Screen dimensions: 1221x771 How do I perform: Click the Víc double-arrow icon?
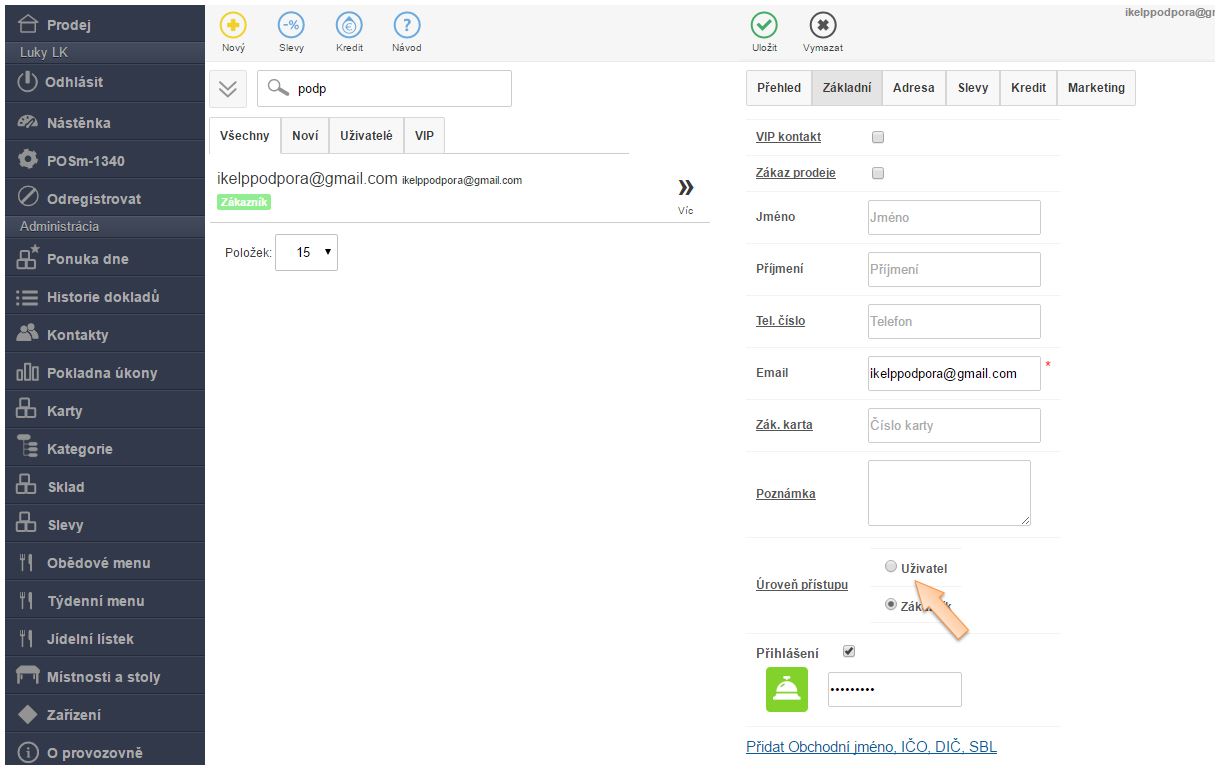685,188
